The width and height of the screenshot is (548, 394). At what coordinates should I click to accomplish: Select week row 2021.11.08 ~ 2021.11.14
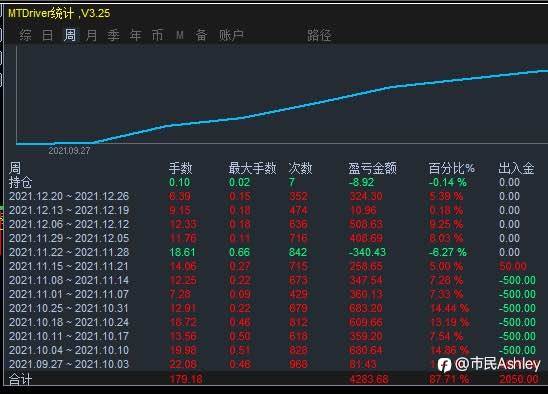click(x=276, y=280)
